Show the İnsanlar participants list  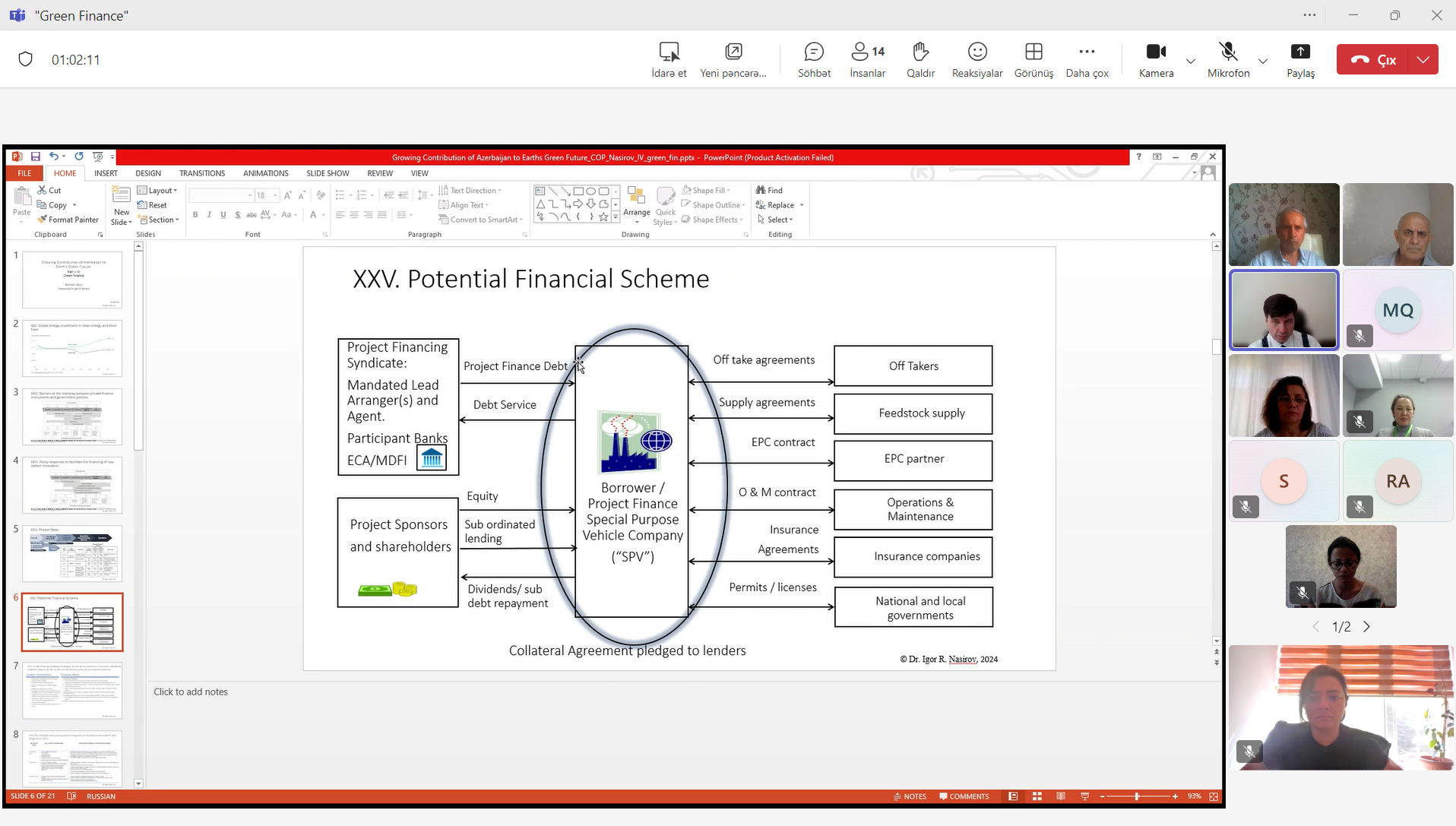click(x=867, y=59)
